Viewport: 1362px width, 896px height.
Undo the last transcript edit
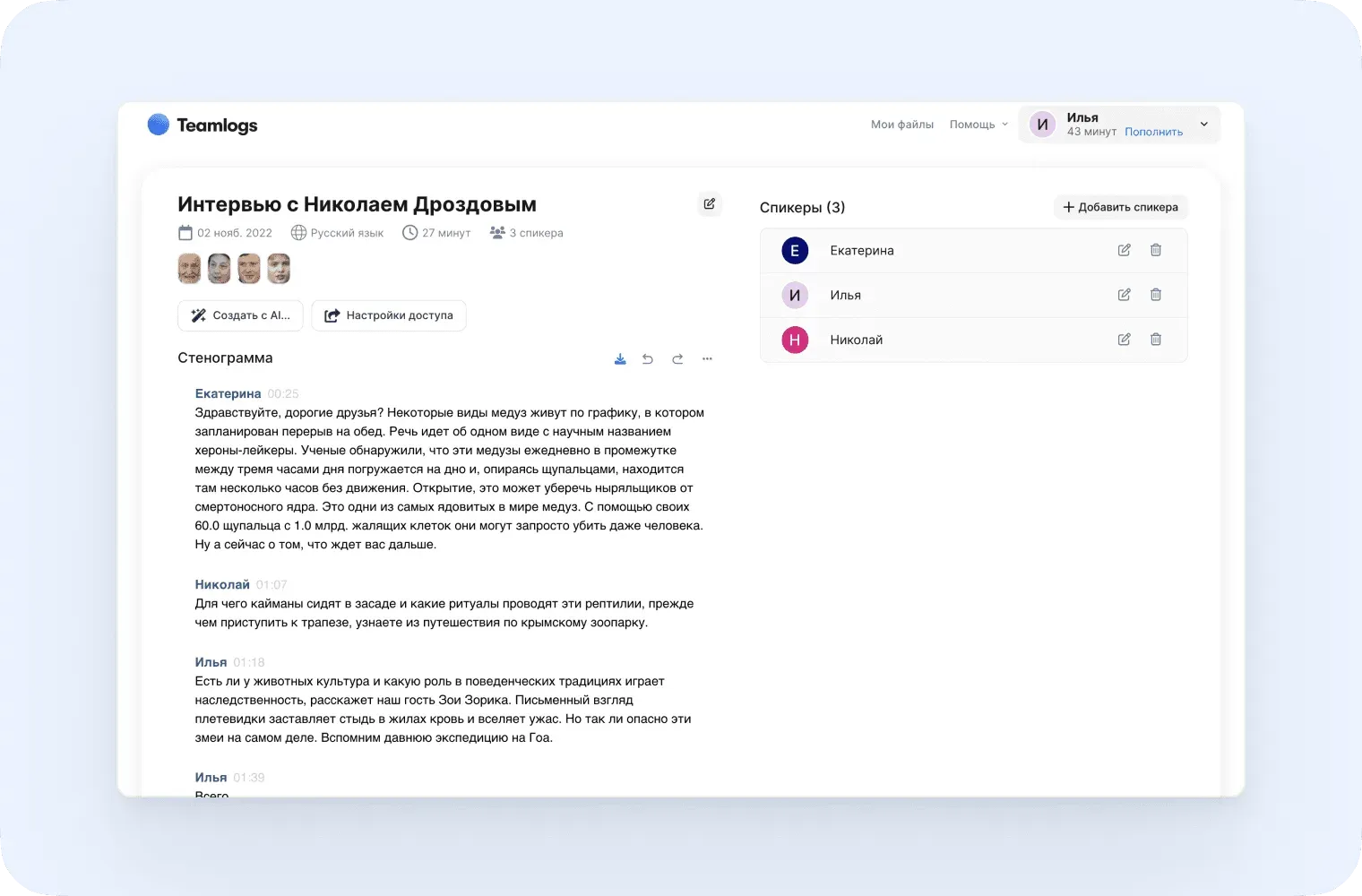(648, 358)
